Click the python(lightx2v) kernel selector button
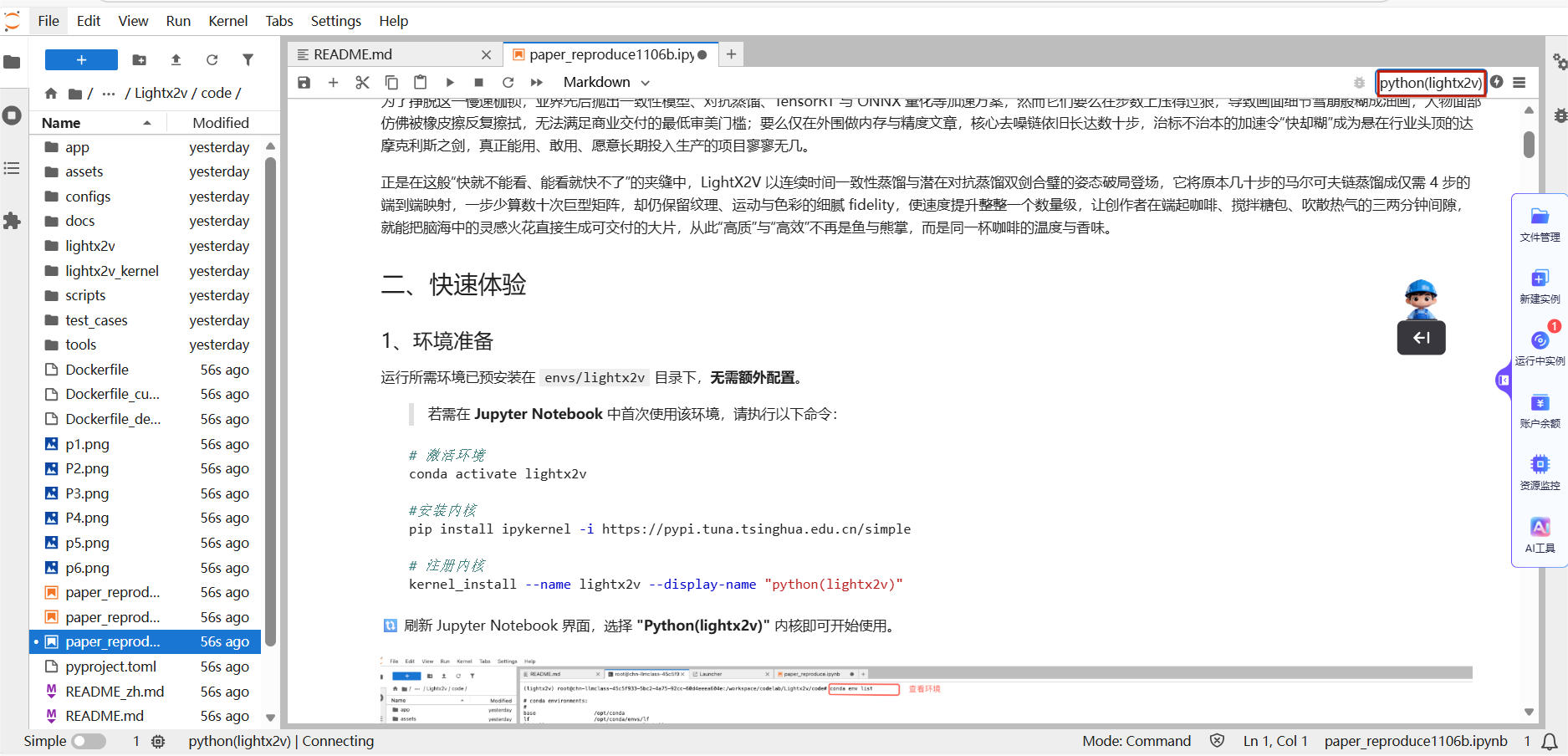This screenshot has height=756, width=1568. 1431,82
